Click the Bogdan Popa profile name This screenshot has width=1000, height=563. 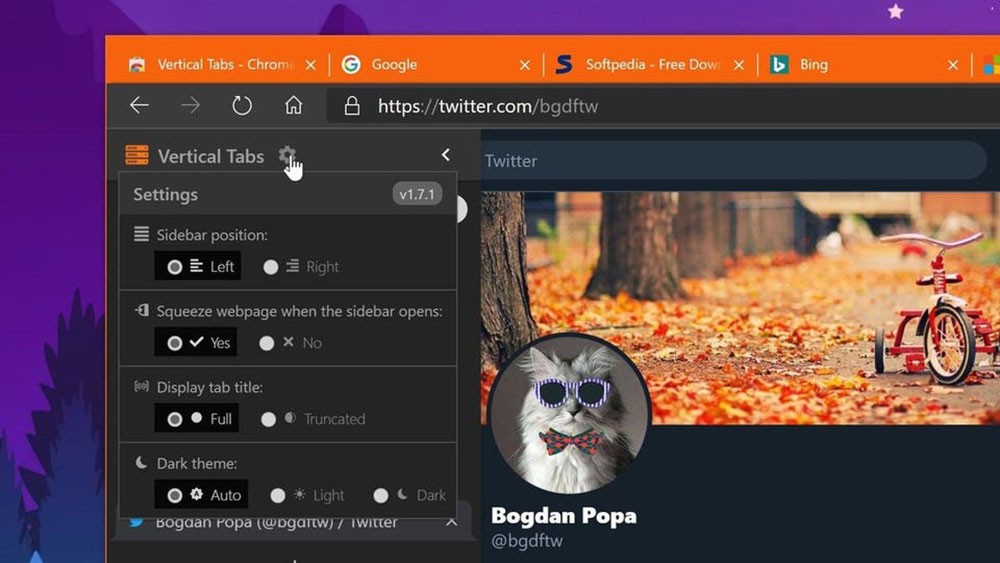tap(564, 515)
